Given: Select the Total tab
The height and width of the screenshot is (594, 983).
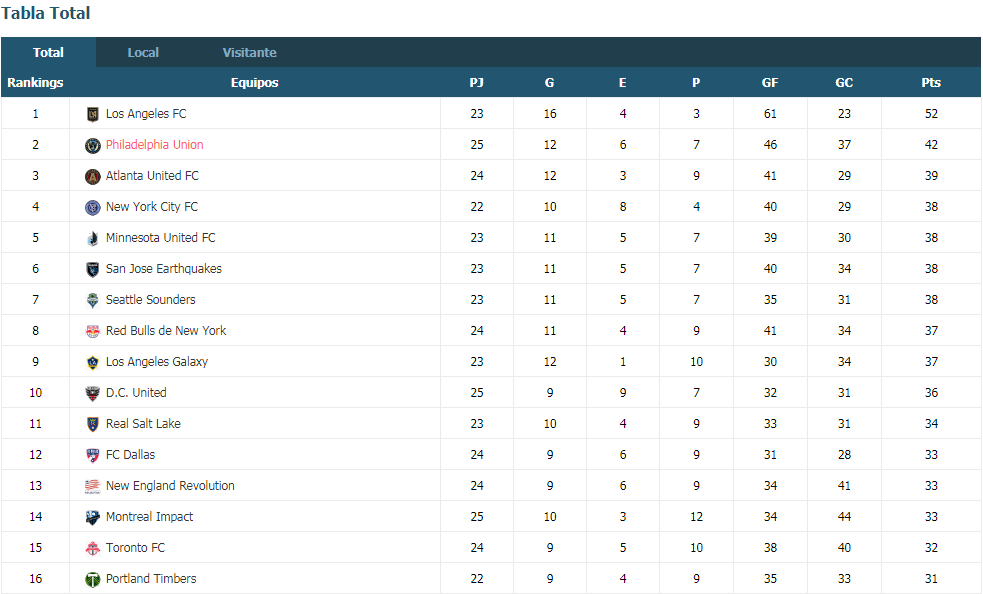Looking at the screenshot, I should (48, 53).
